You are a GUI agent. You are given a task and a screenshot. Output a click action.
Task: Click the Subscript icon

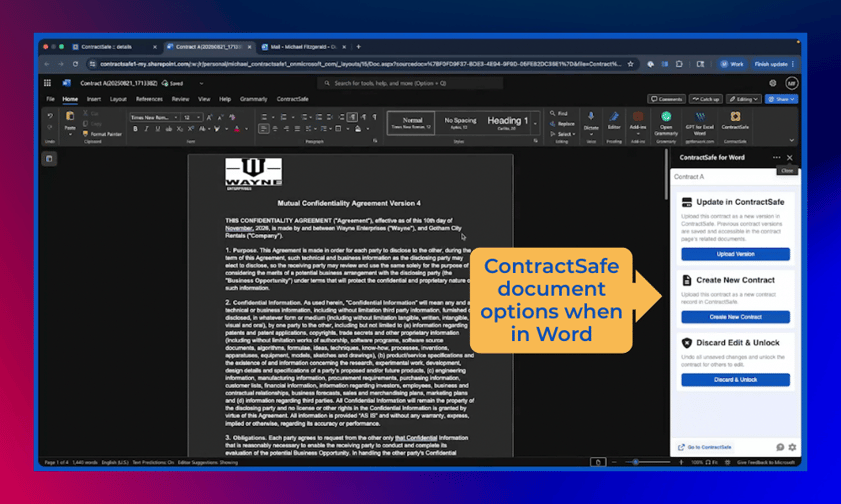click(180, 129)
